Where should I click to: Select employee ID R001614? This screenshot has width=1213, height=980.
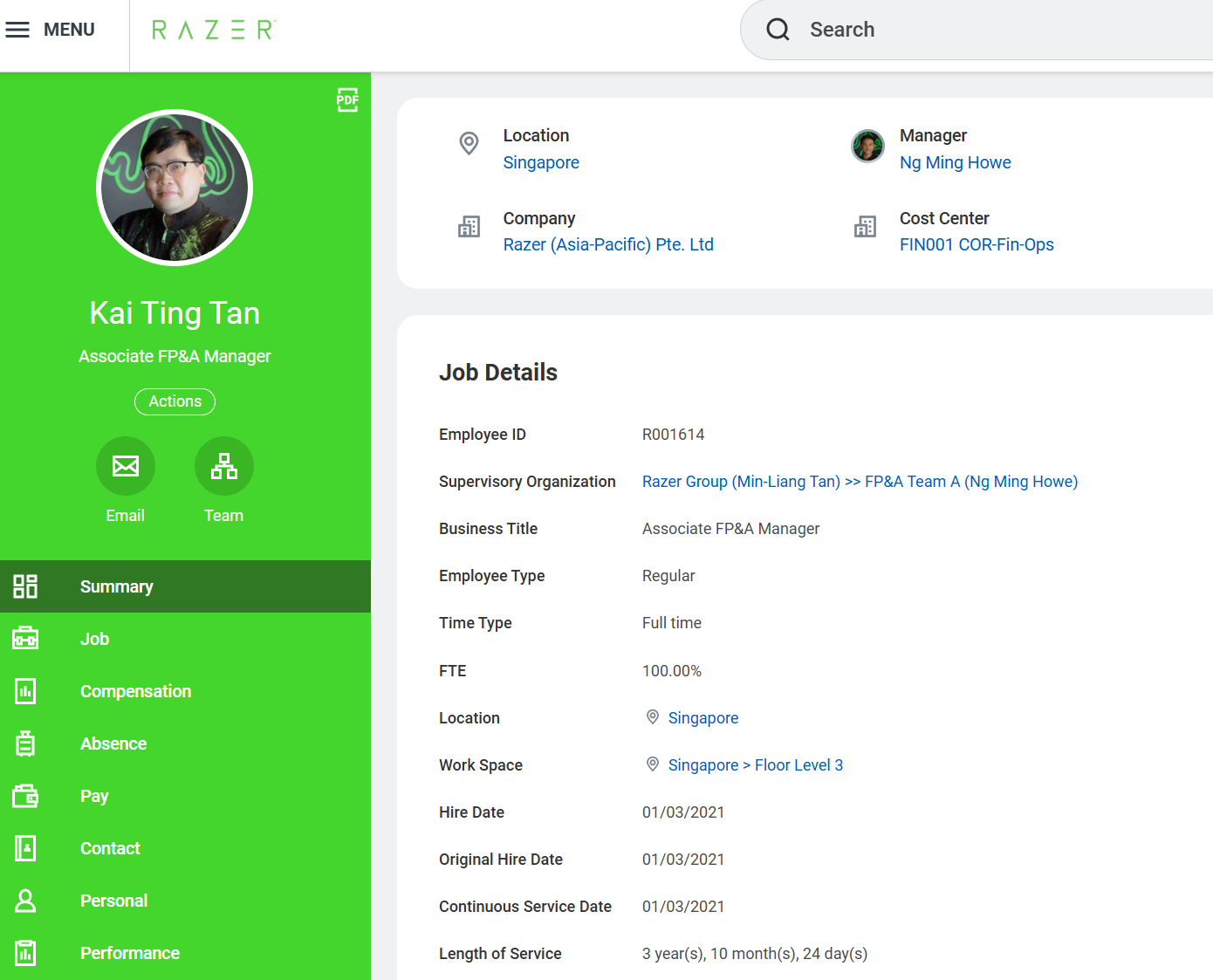point(673,435)
